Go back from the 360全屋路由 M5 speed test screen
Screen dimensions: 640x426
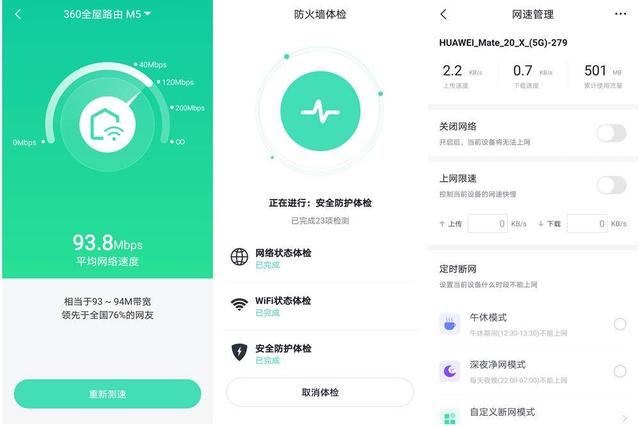point(18,15)
